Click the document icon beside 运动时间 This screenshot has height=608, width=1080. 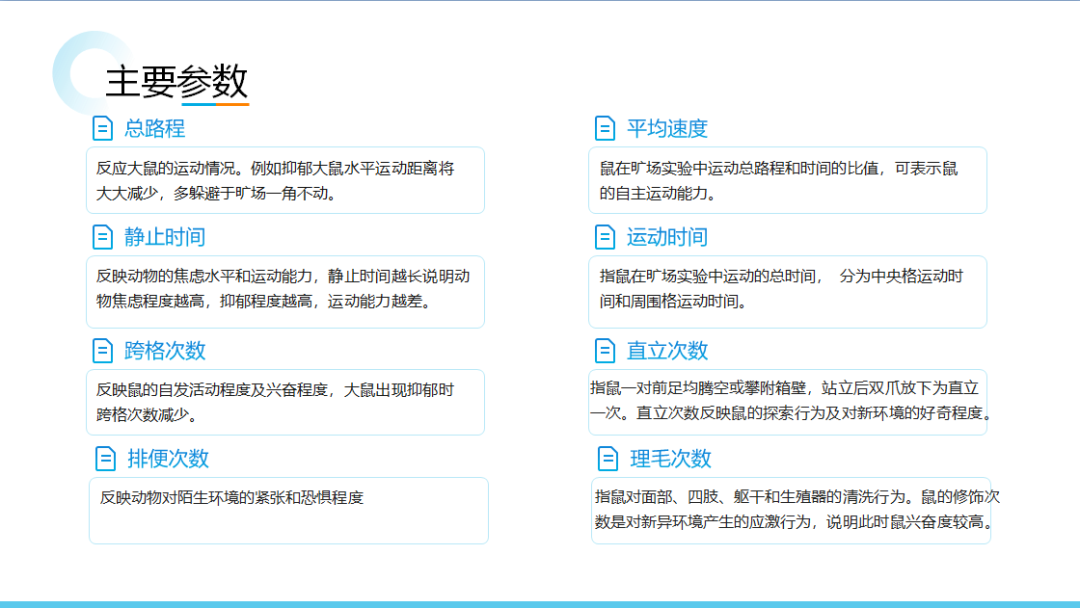coord(605,237)
